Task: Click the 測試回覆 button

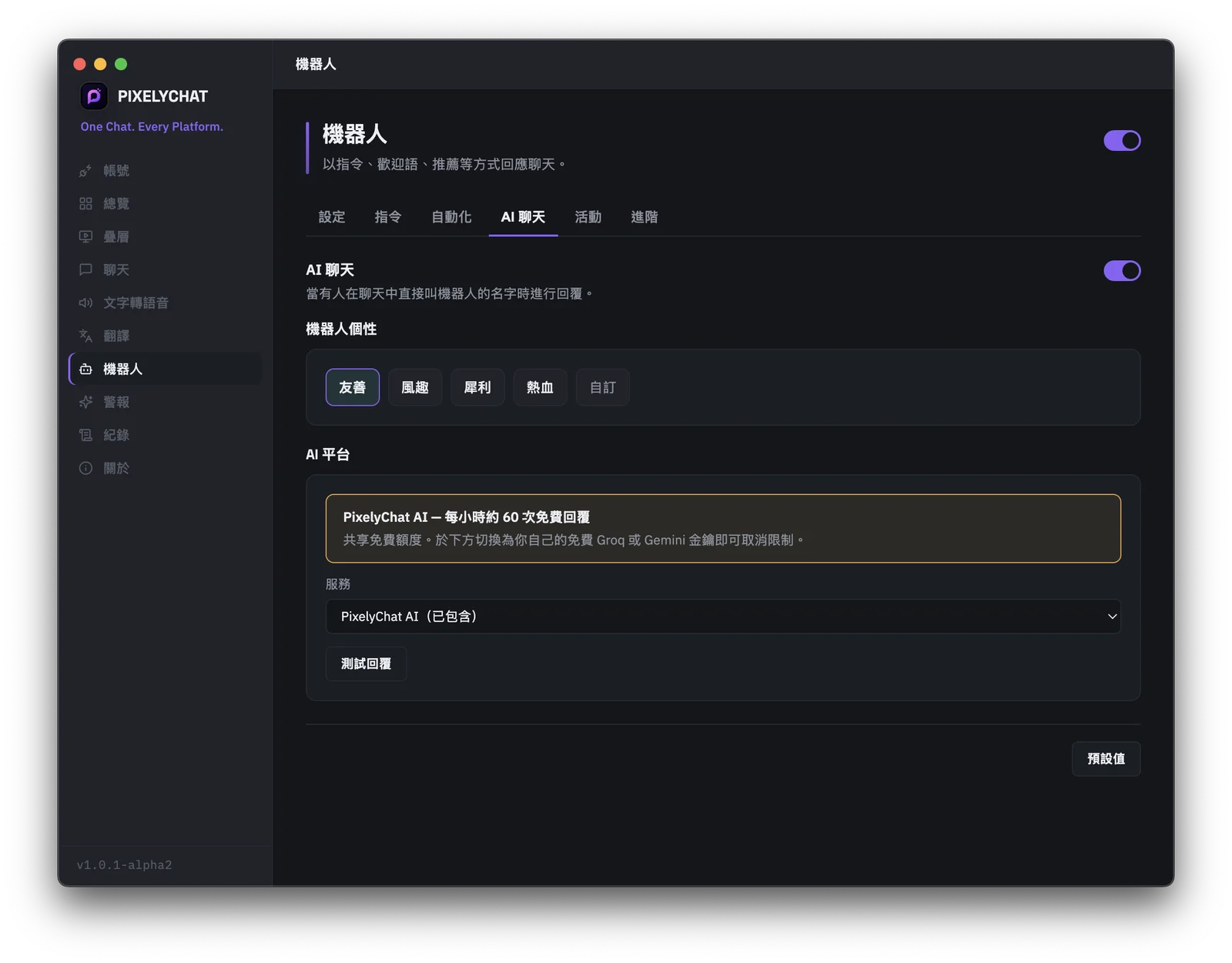Action: point(366,664)
